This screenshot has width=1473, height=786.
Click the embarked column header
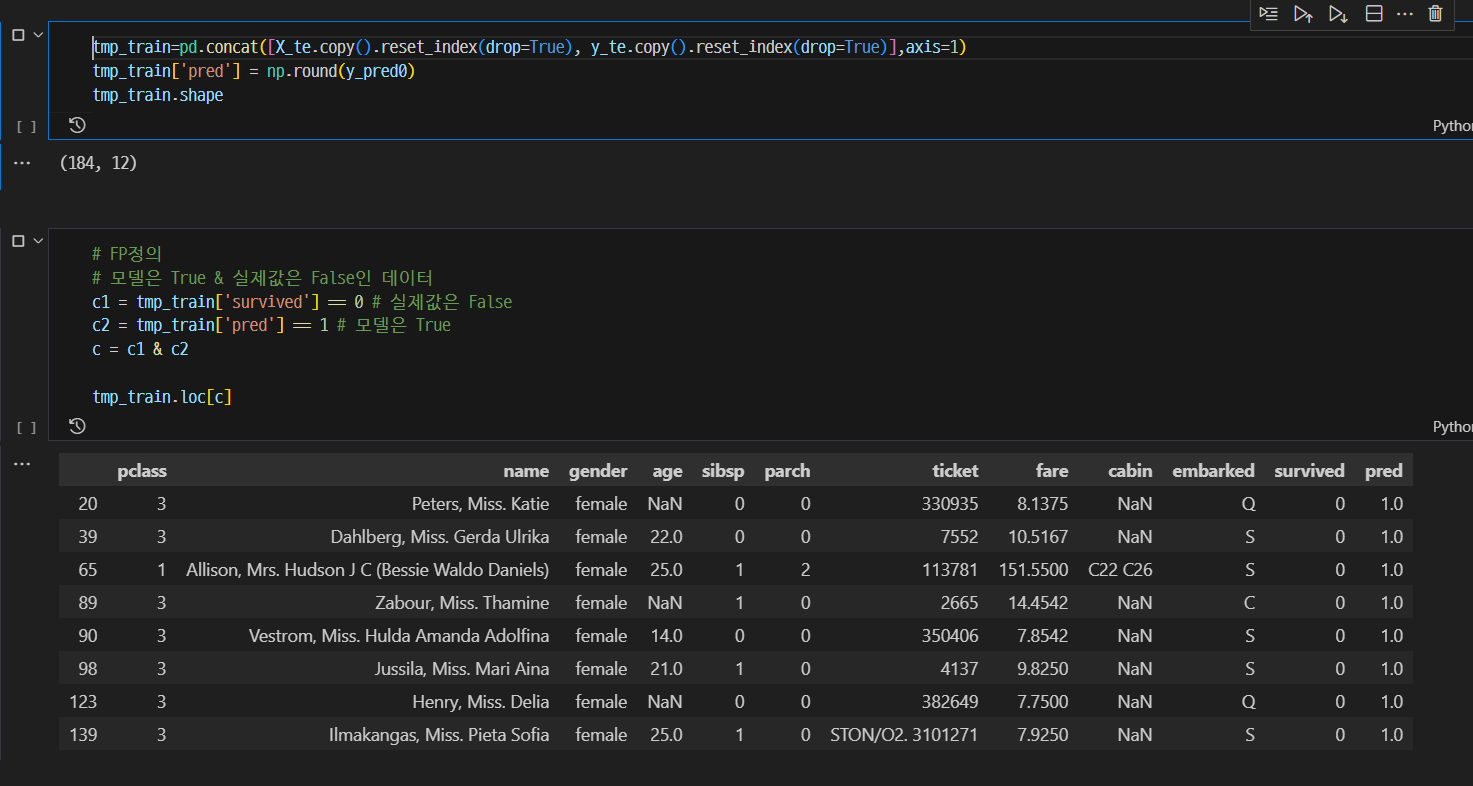pos(1213,471)
